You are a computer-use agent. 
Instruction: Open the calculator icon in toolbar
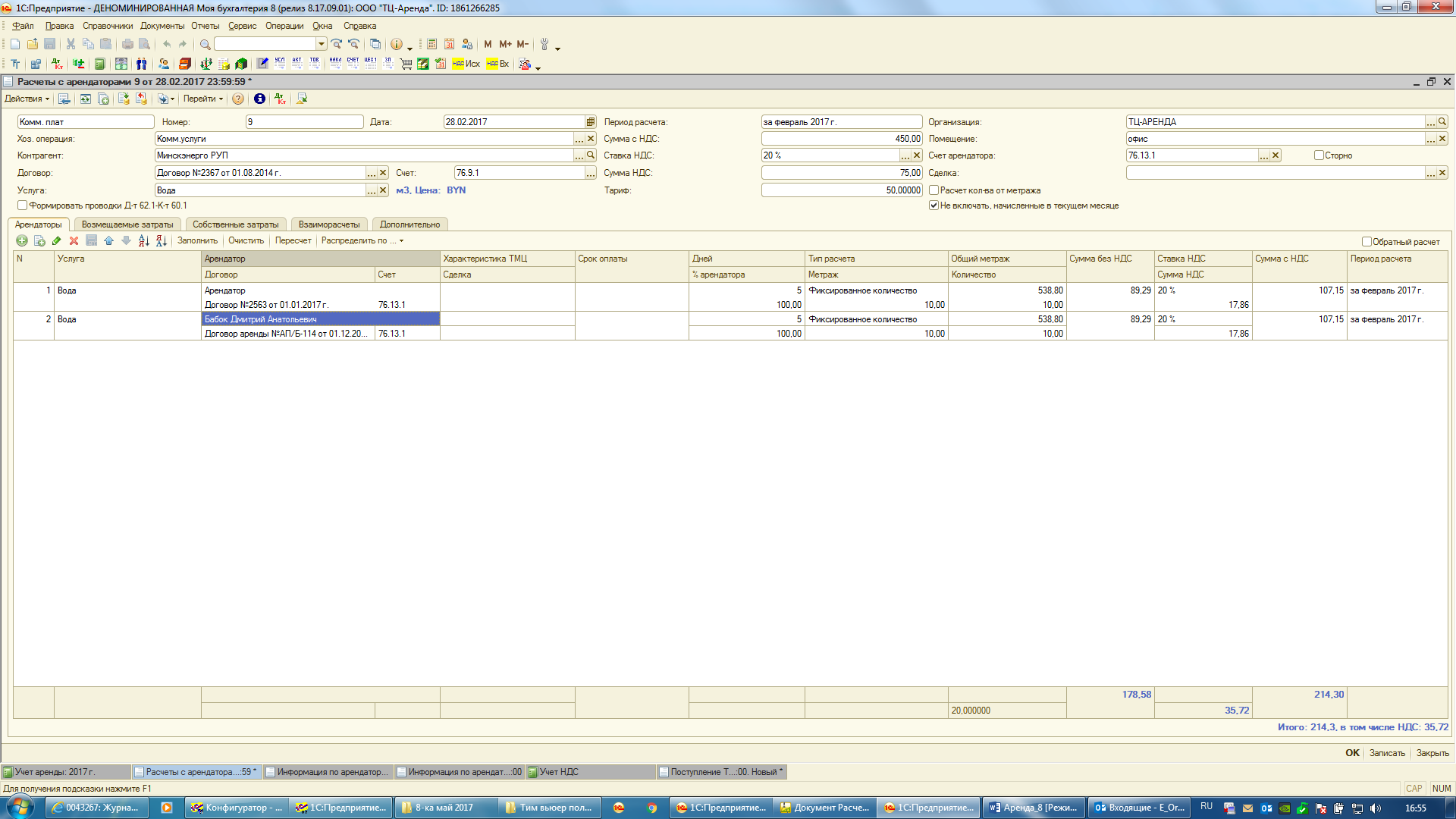pos(431,44)
